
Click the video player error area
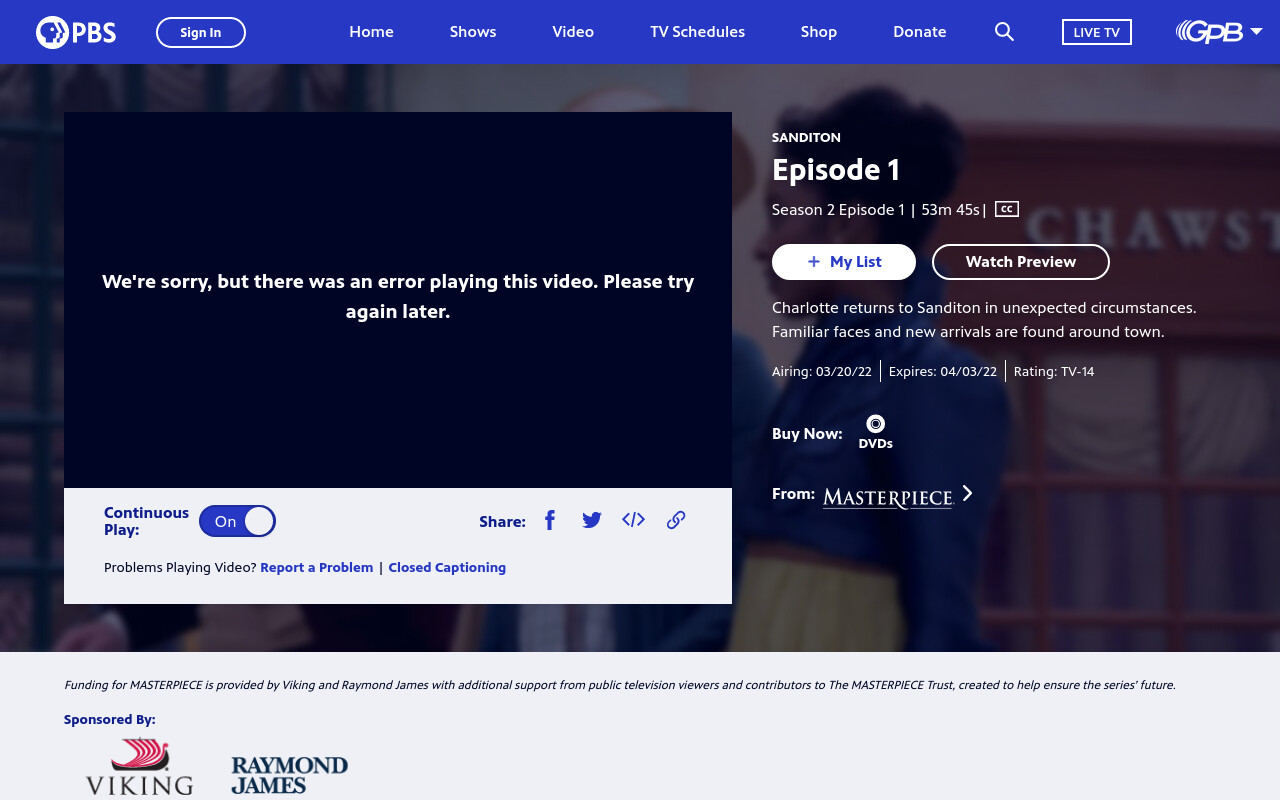[x=398, y=300]
